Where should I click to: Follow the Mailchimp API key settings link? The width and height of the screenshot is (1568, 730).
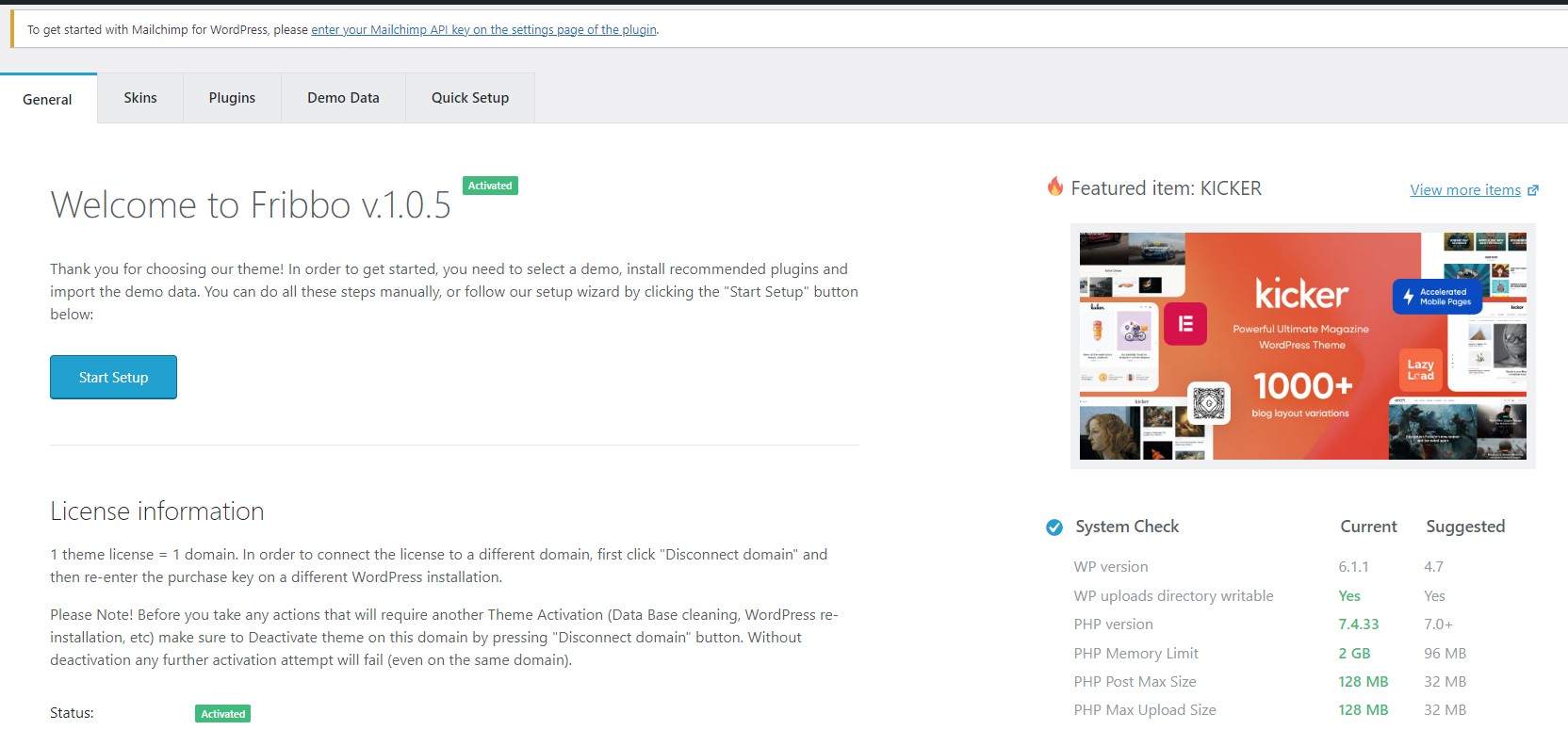pyautogui.click(x=483, y=30)
